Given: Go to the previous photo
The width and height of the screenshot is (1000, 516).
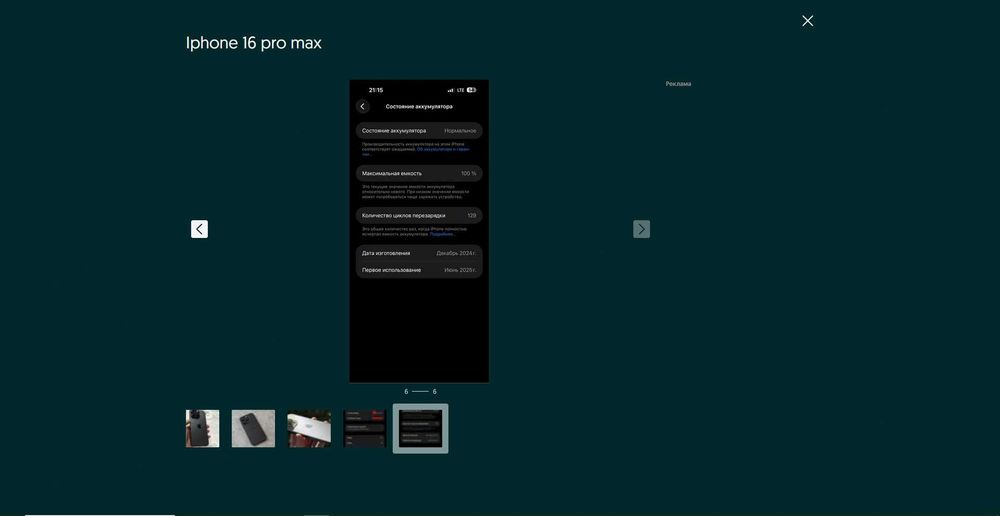Looking at the screenshot, I should (x=200, y=229).
